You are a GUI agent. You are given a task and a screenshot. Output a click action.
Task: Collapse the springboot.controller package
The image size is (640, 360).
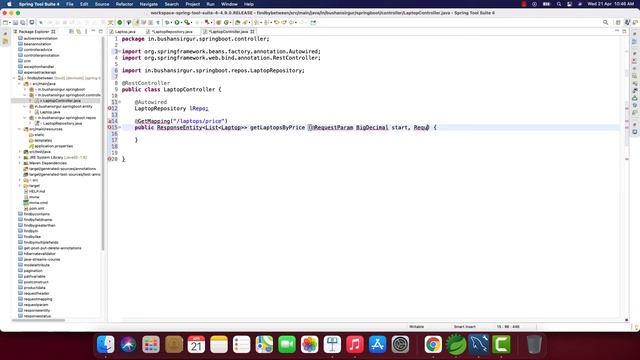(25, 95)
